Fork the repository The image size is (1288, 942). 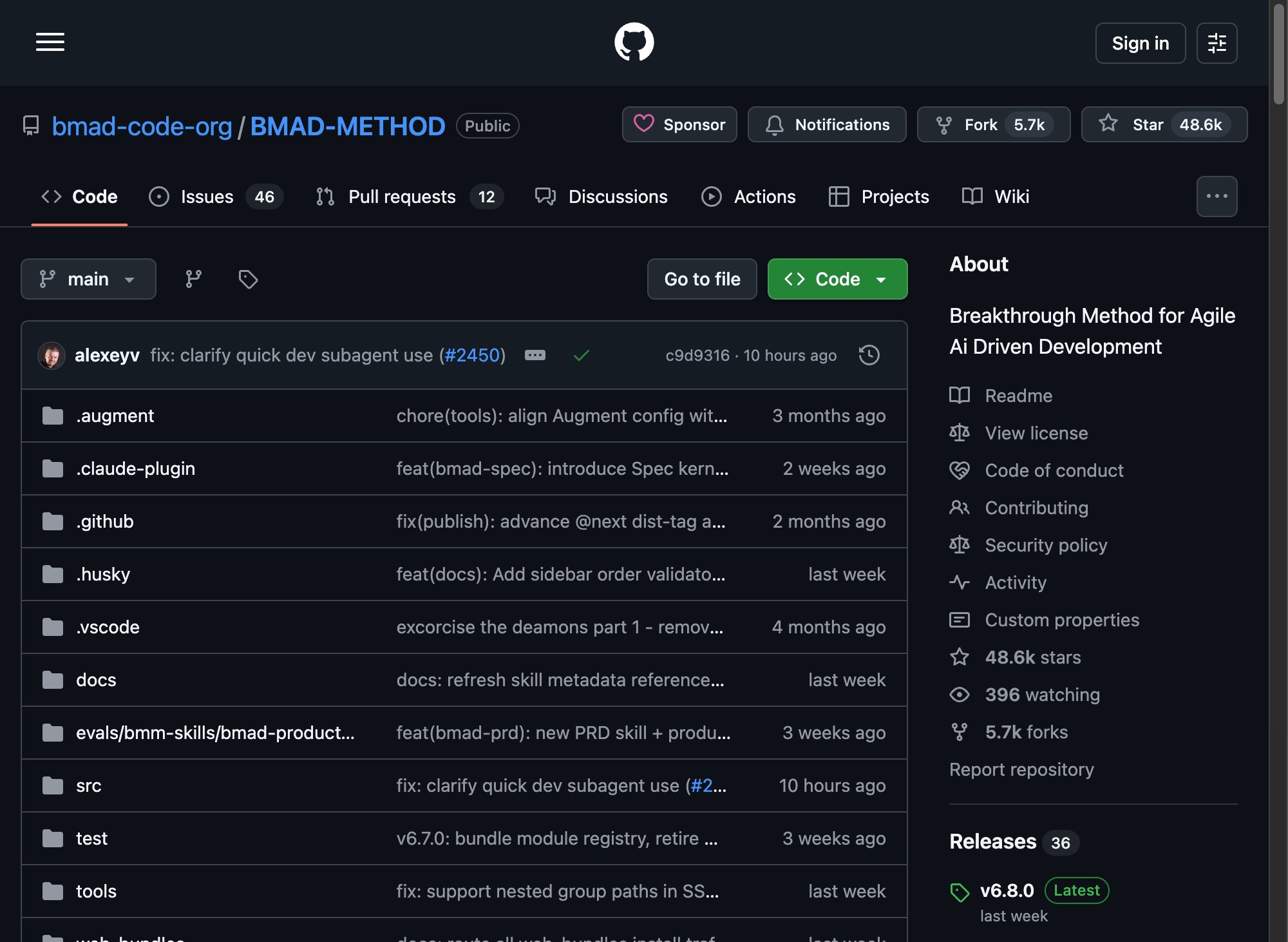point(994,124)
